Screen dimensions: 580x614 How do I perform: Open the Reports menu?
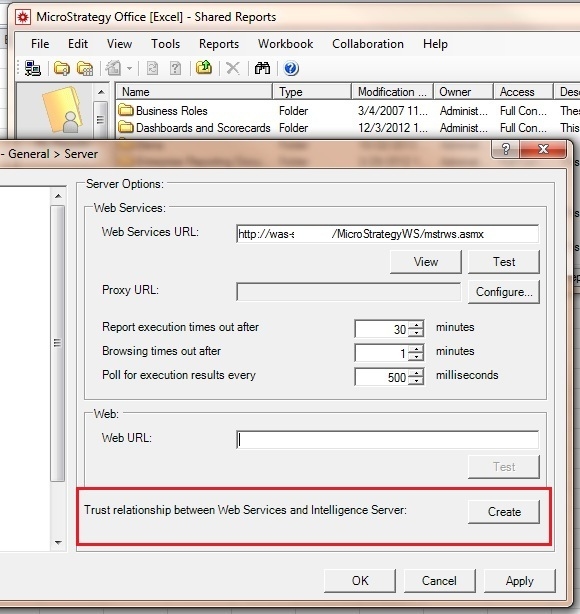click(x=219, y=44)
